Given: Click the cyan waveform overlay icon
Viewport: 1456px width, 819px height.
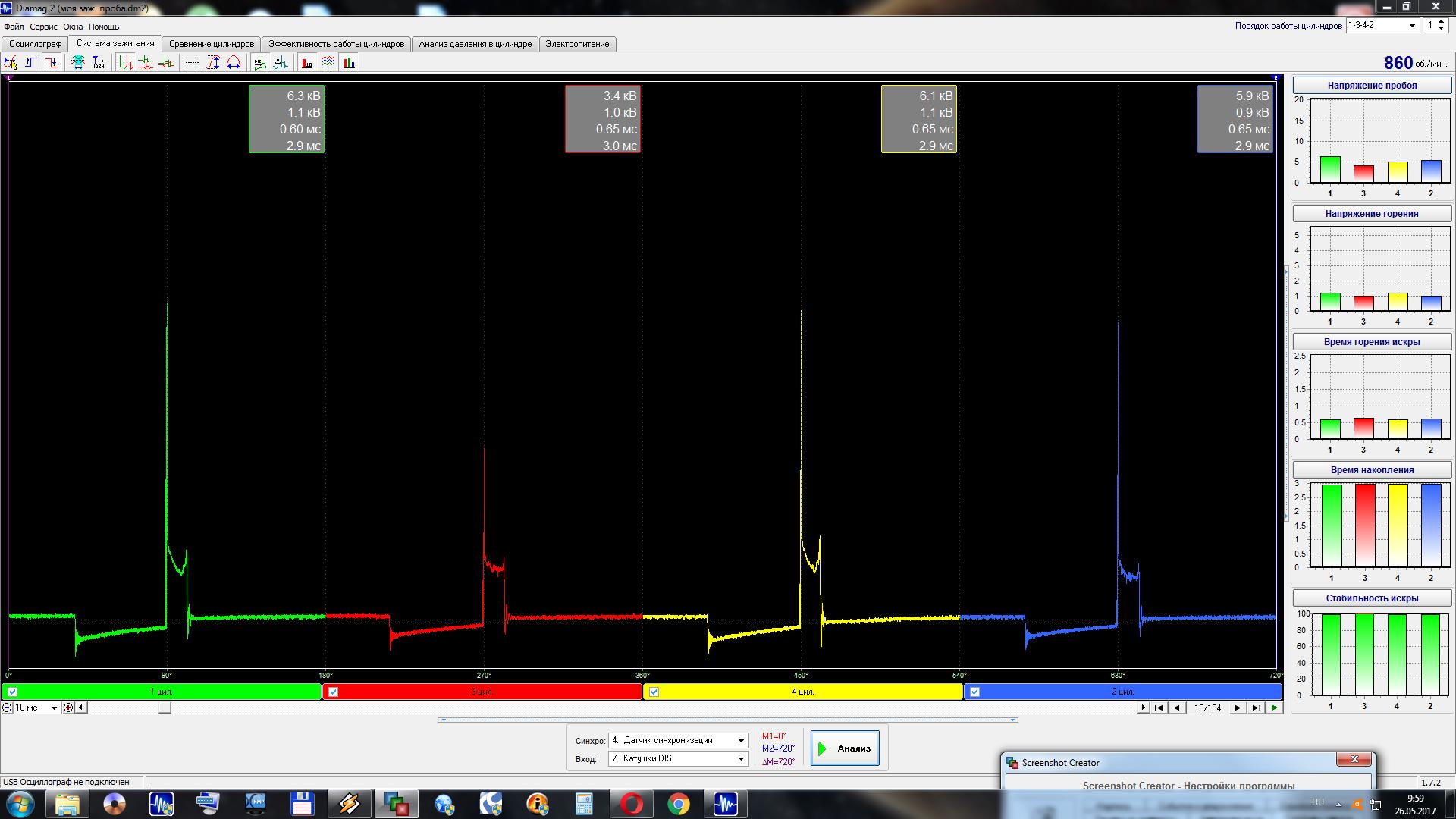Looking at the screenshot, I should 77,63.
